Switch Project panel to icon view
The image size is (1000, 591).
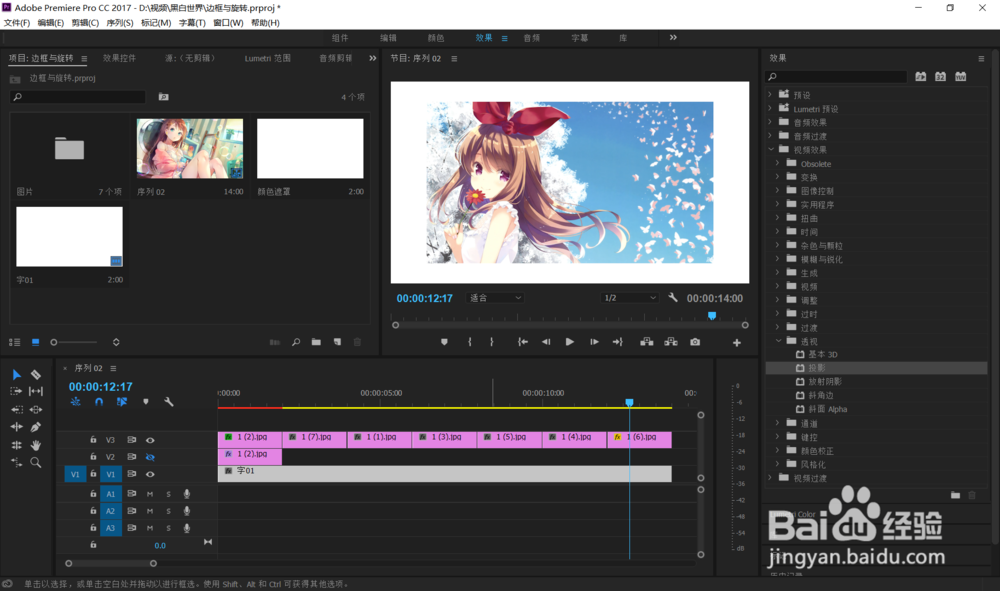pyautogui.click(x=36, y=342)
